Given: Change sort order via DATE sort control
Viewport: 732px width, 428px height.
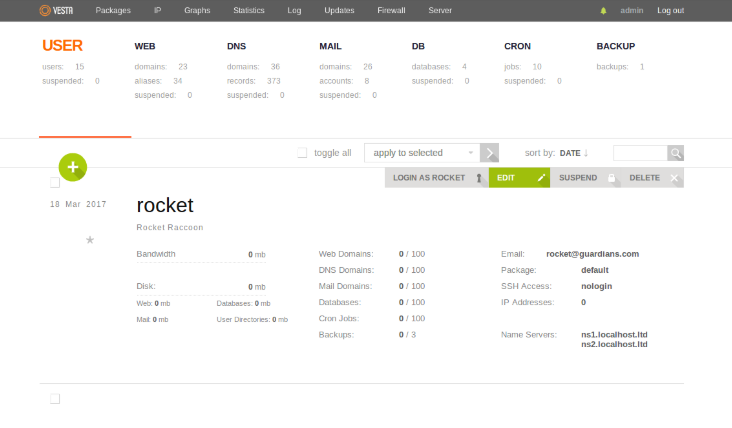Looking at the screenshot, I should (574, 153).
